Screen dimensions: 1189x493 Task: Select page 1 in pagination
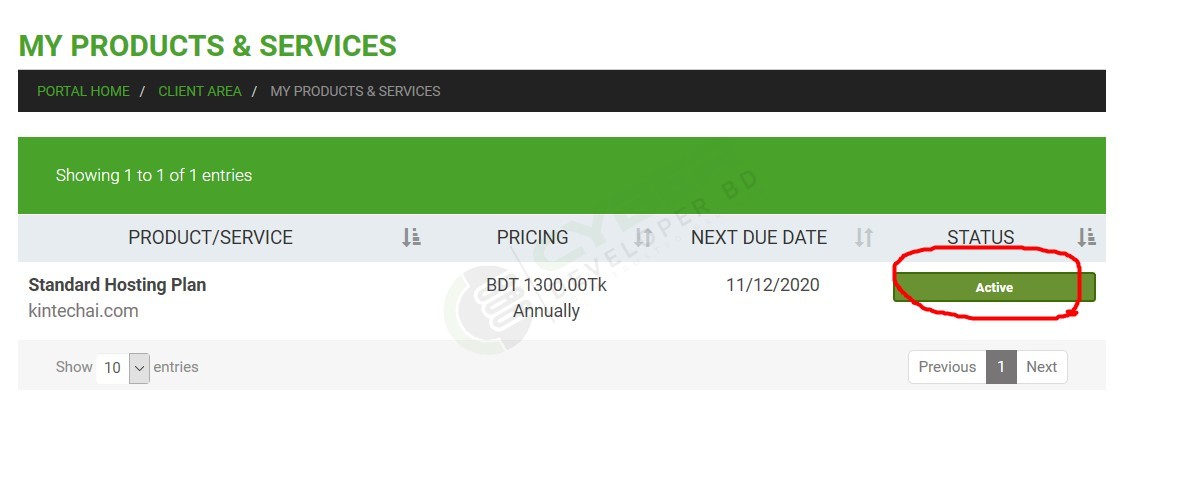[1001, 367]
